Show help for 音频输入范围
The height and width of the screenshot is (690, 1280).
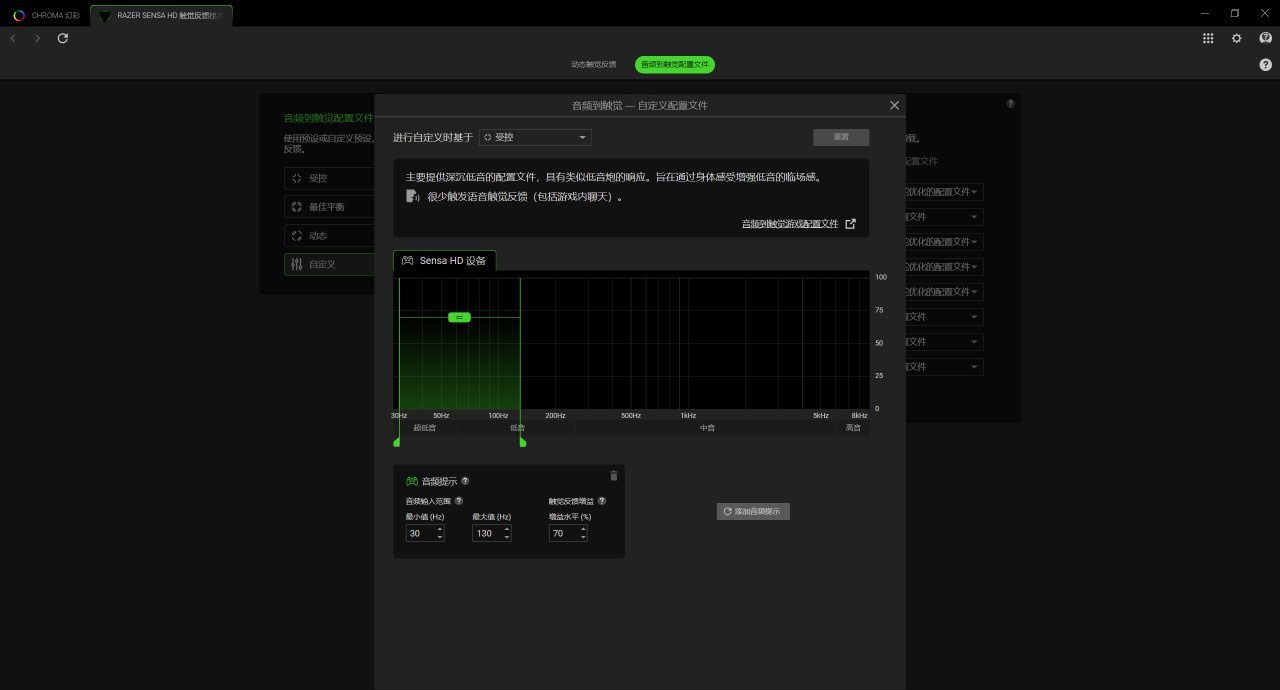459,500
